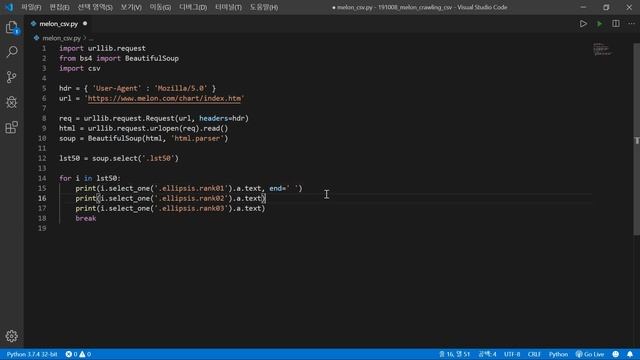Screen dimensions: 640x360
Task: Click the line 16, column 51 indicator
Action: point(454,354)
